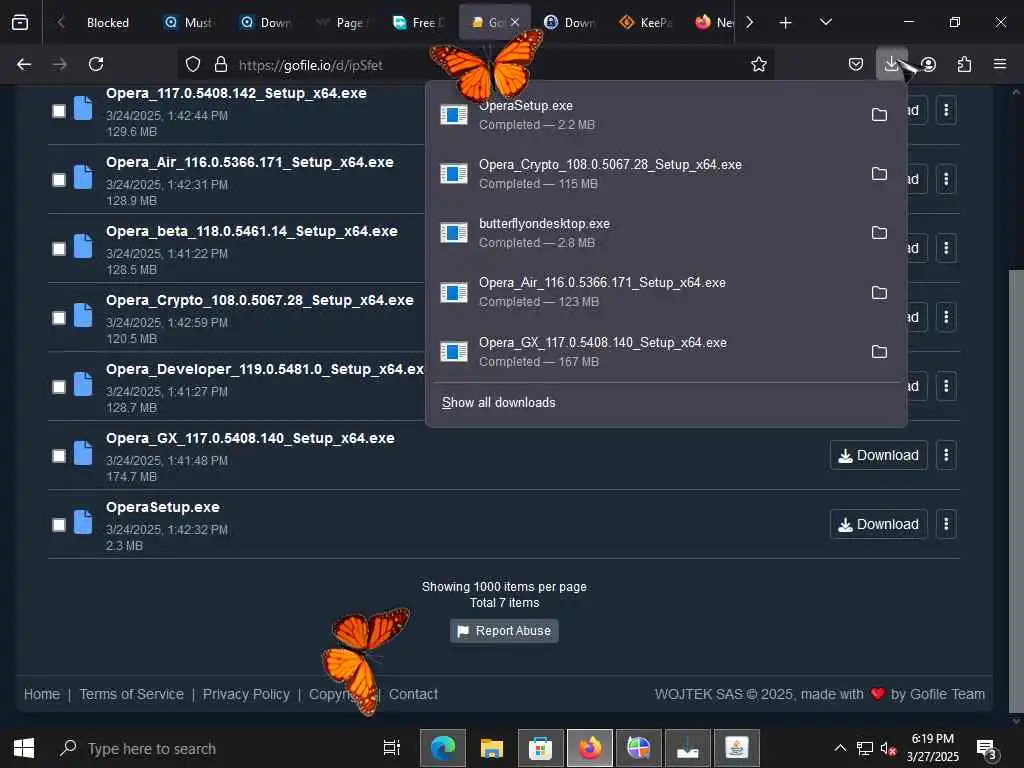This screenshot has width=1024, height=768.
Task: Open the Contact footer link
Action: pos(413,694)
